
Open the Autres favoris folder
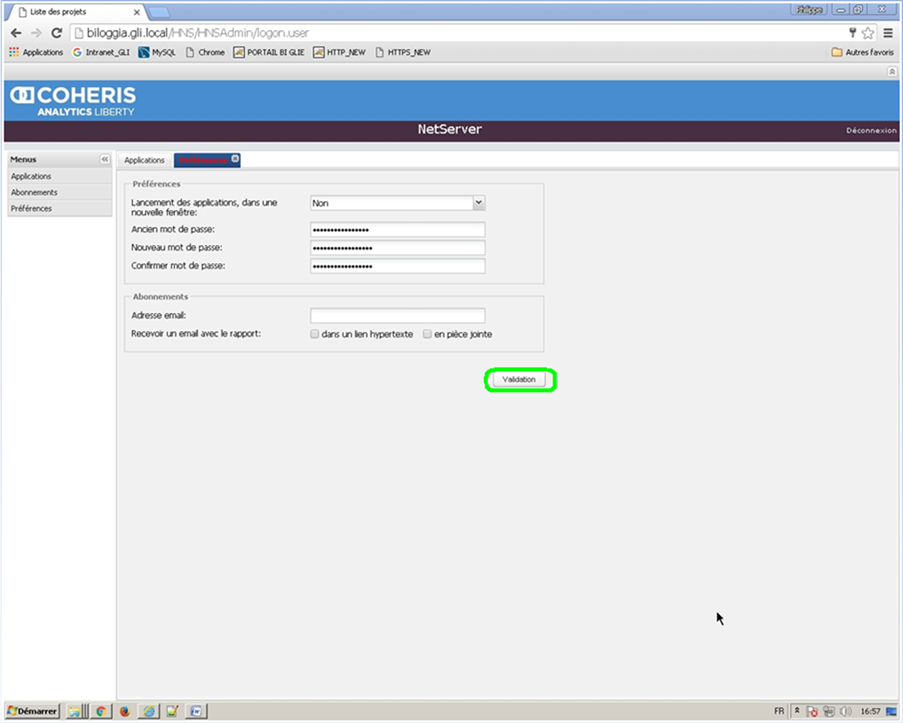(862, 52)
